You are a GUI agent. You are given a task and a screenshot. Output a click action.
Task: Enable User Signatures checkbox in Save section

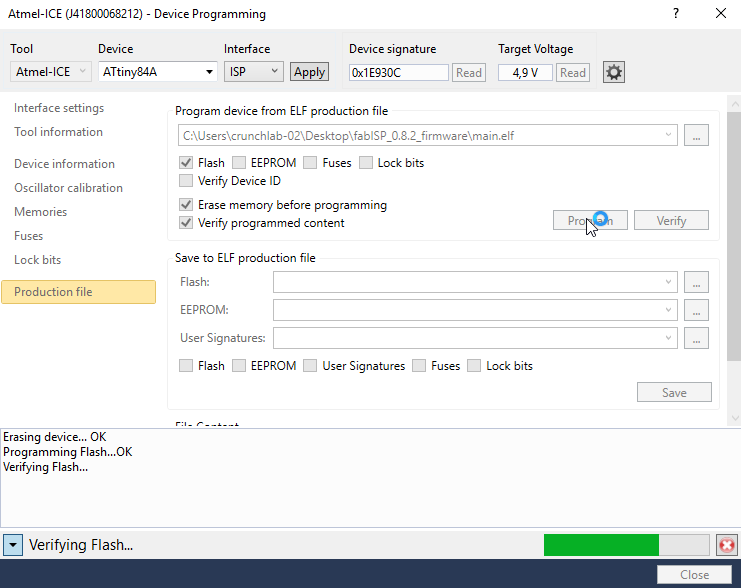[x=310, y=365]
